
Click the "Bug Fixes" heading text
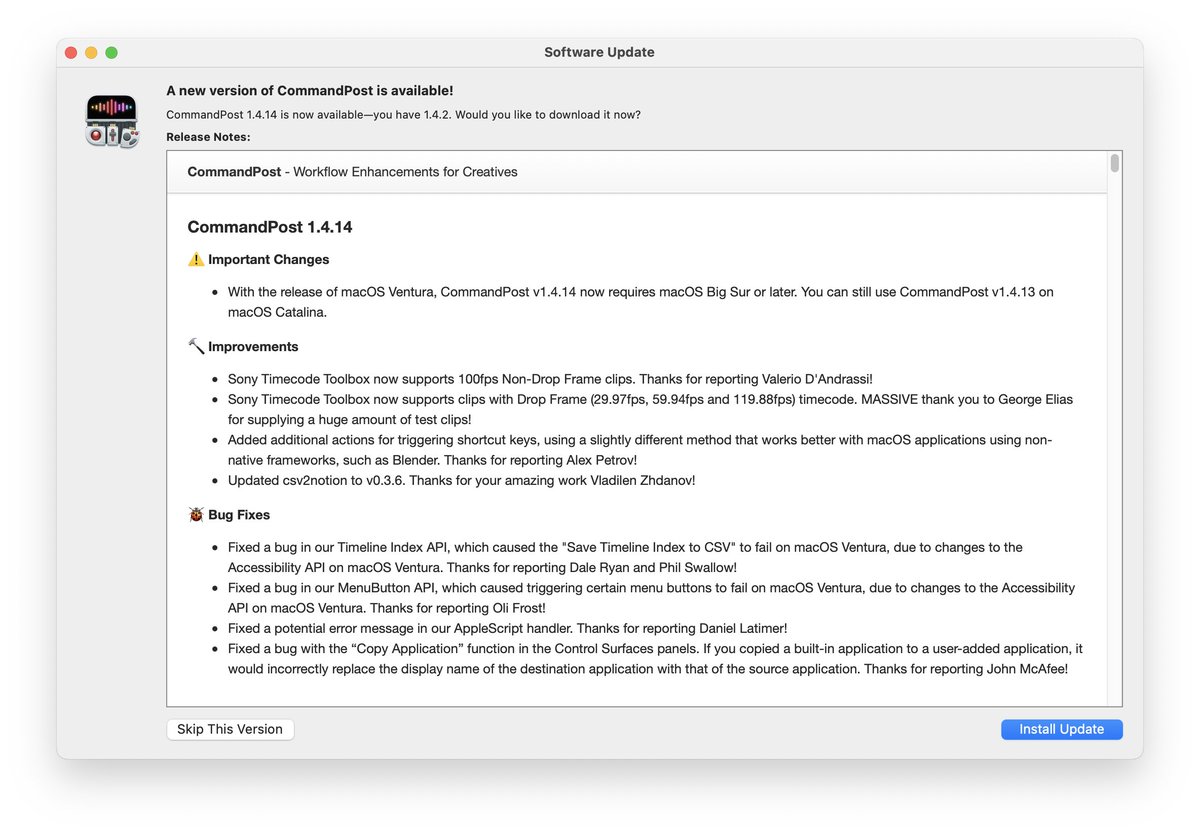[x=239, y=514]
